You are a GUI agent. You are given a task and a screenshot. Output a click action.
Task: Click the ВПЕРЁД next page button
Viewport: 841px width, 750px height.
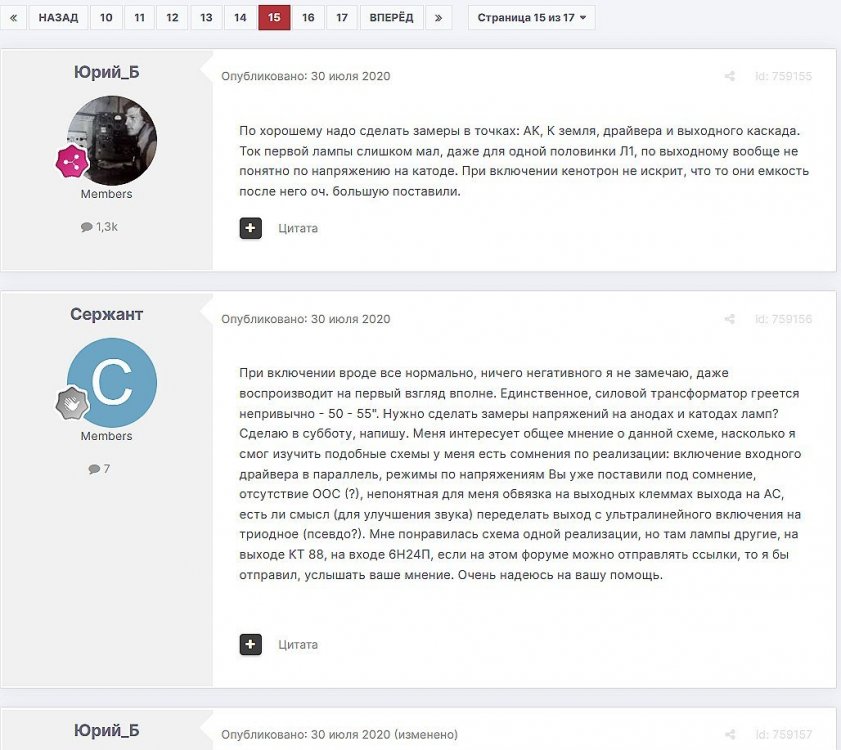[392, 18]
